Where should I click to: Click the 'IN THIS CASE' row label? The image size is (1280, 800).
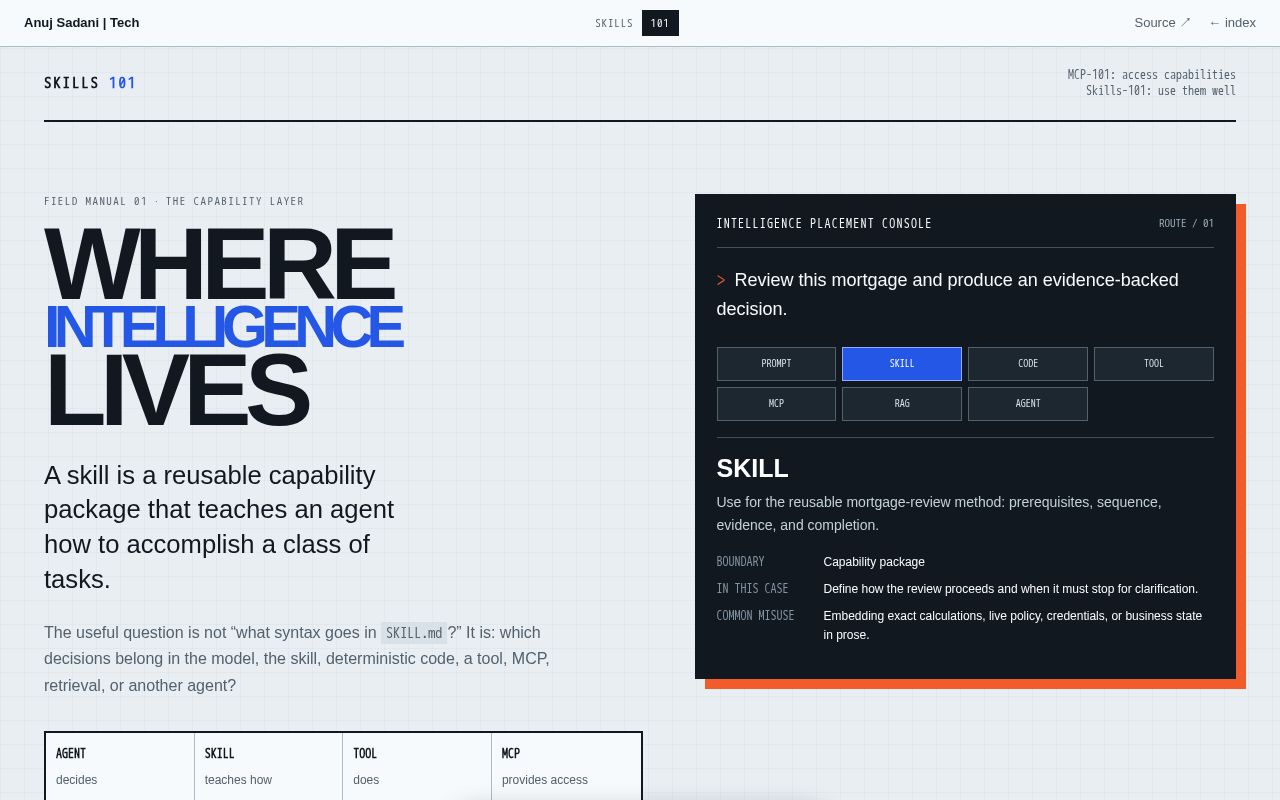[x=752, y=589]
